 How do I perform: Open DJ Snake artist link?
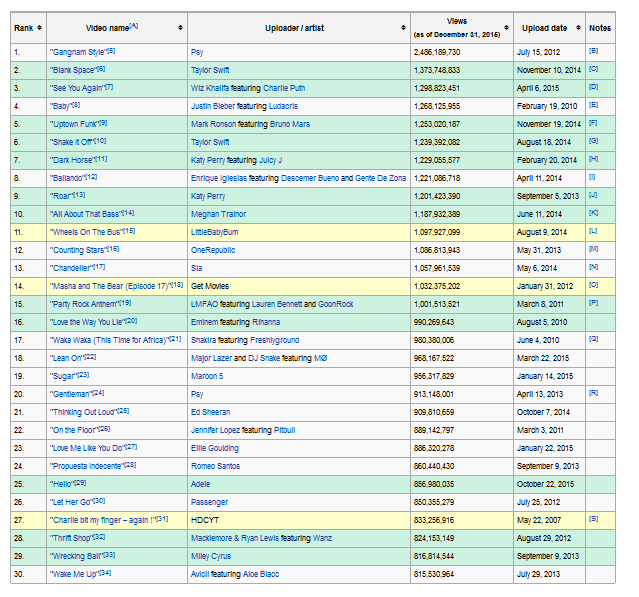tap(264, 358)
